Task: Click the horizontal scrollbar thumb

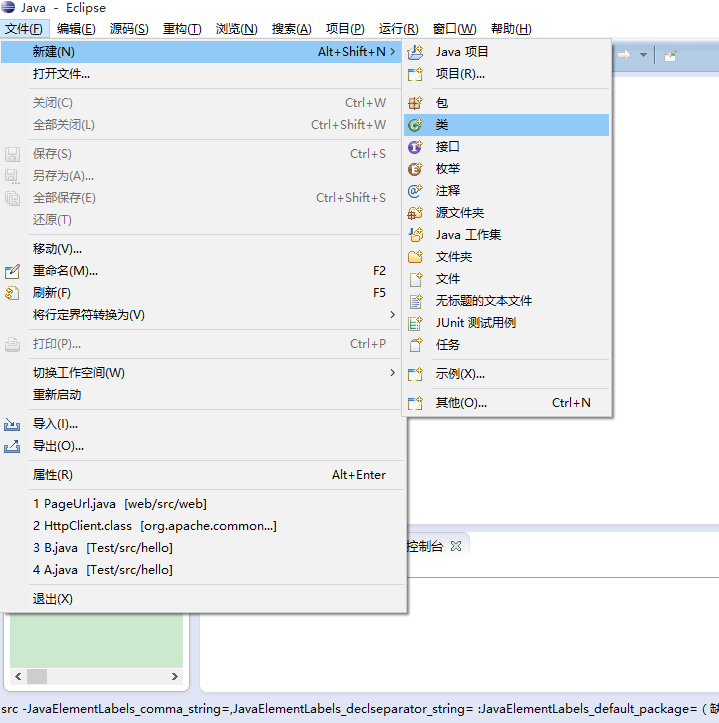Action: [37, 676]
